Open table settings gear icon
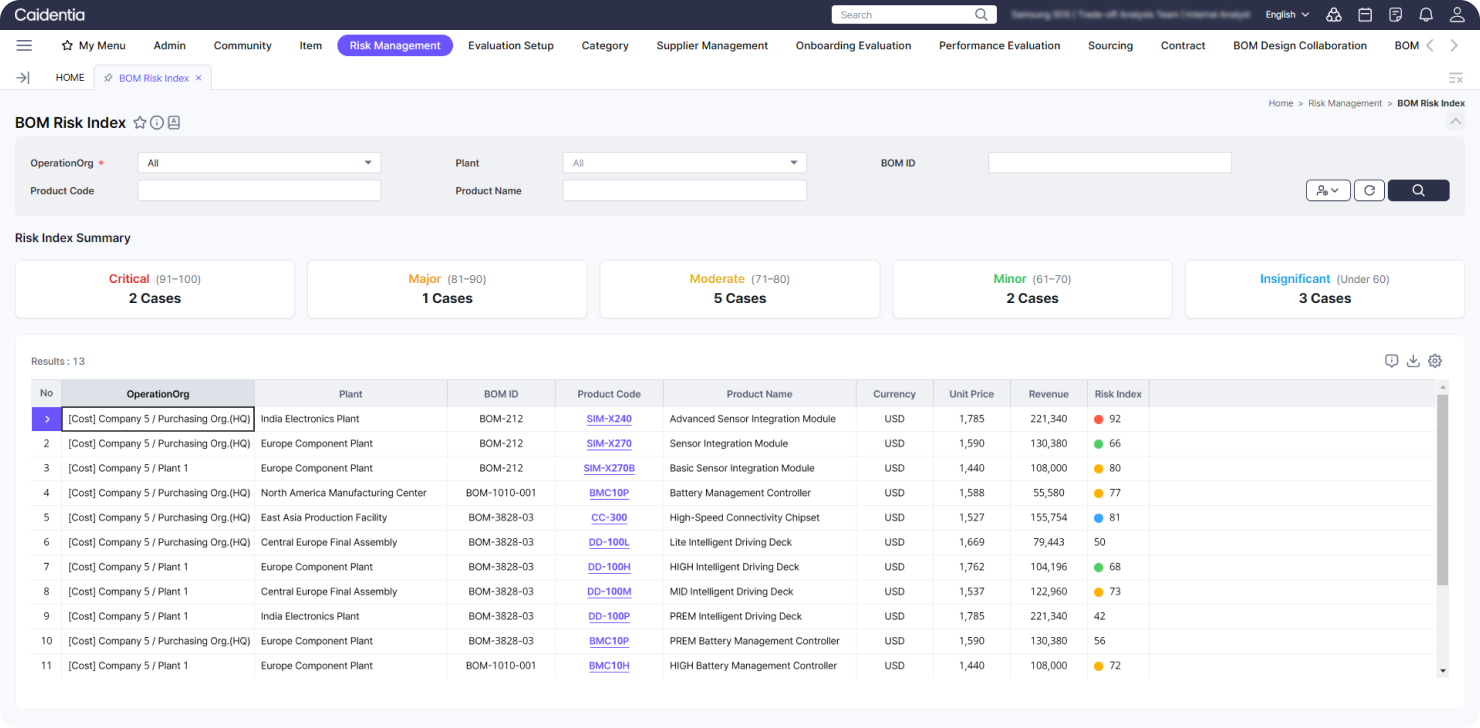Viewport: 1480px width, 728px height. pyautogui.click(x=1435, y=361)
